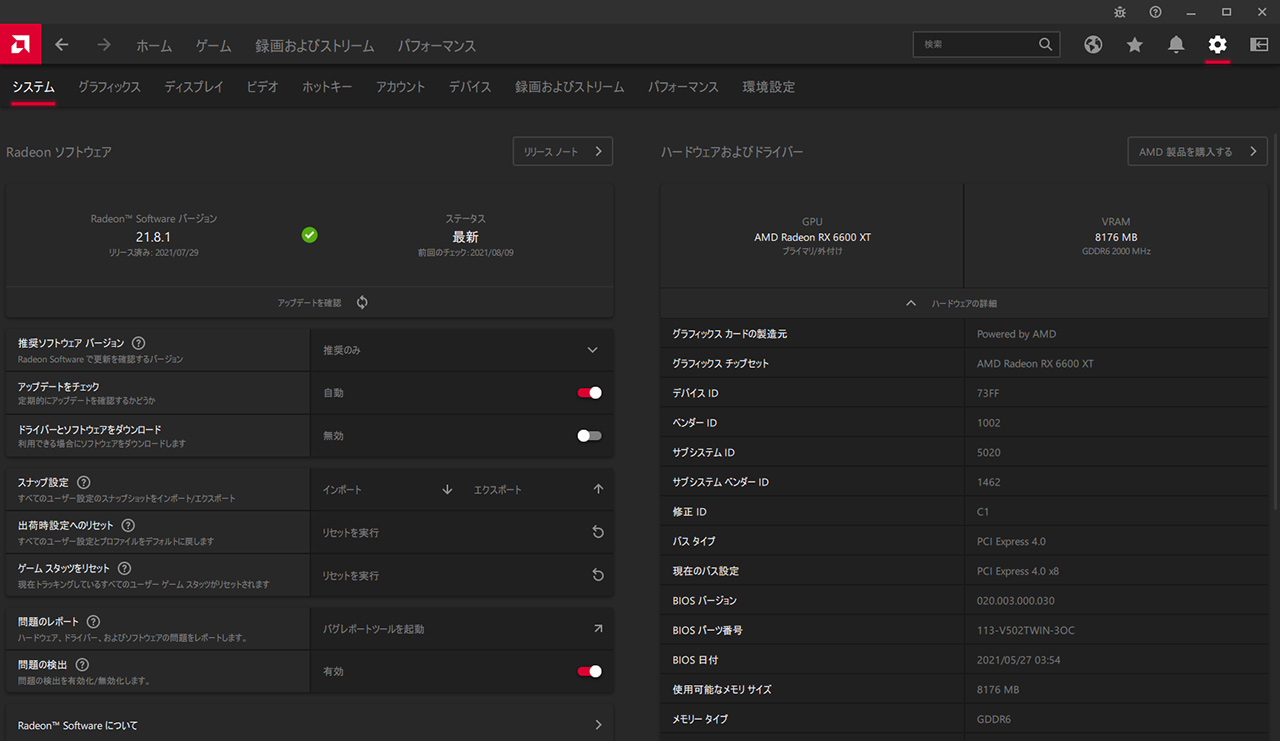The width and height of the screenshot is (1280, 741).
Task: Go forward with the right arrow
Action: pos(104,45)
